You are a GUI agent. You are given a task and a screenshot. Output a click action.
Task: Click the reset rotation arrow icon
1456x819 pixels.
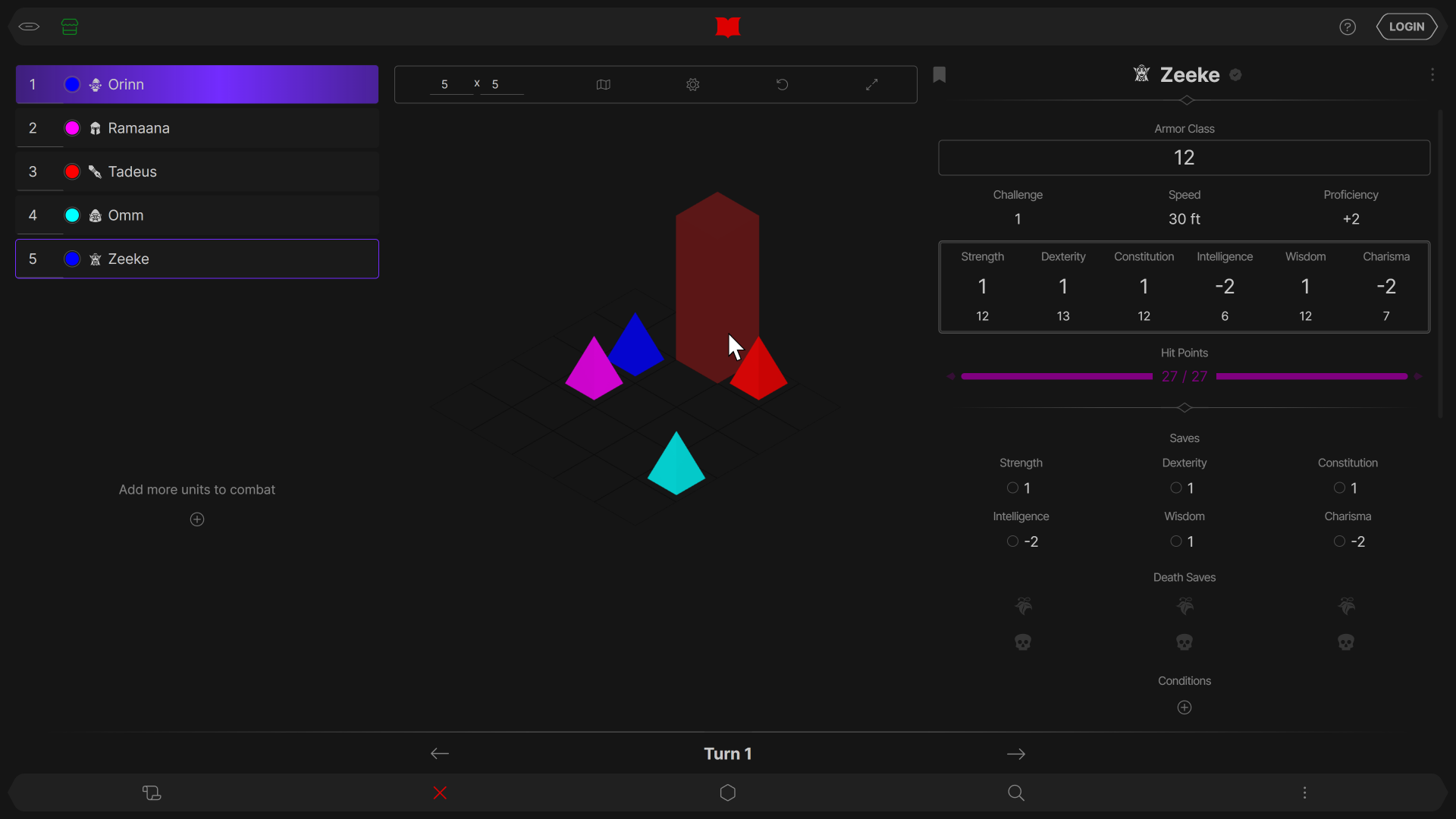pos(783,84)
